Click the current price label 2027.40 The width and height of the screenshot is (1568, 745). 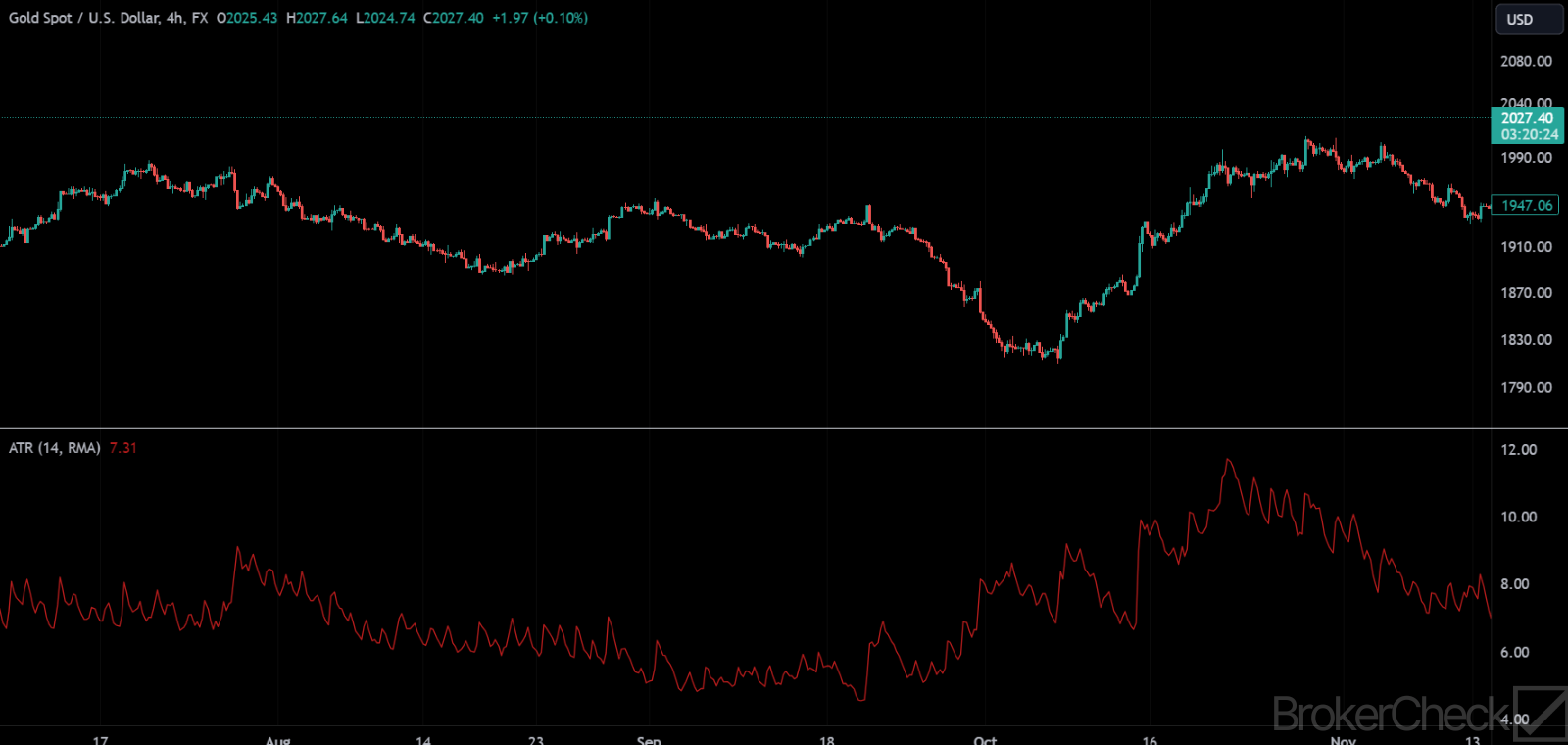tap(1527, 118)
